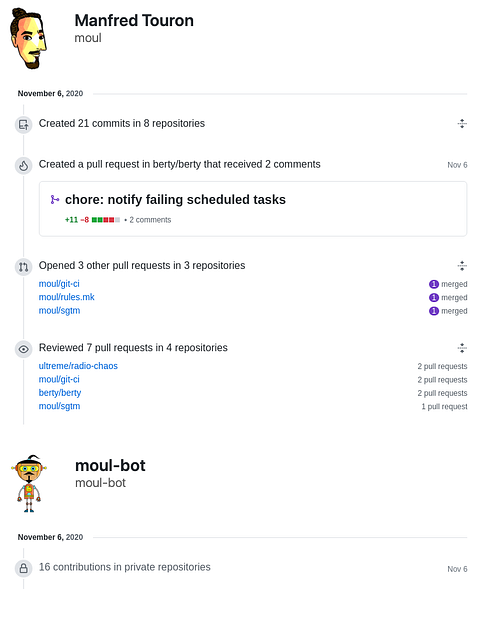
Task: Open moul/git-ci under opened pull requests
Action: [x=59, y=284]
